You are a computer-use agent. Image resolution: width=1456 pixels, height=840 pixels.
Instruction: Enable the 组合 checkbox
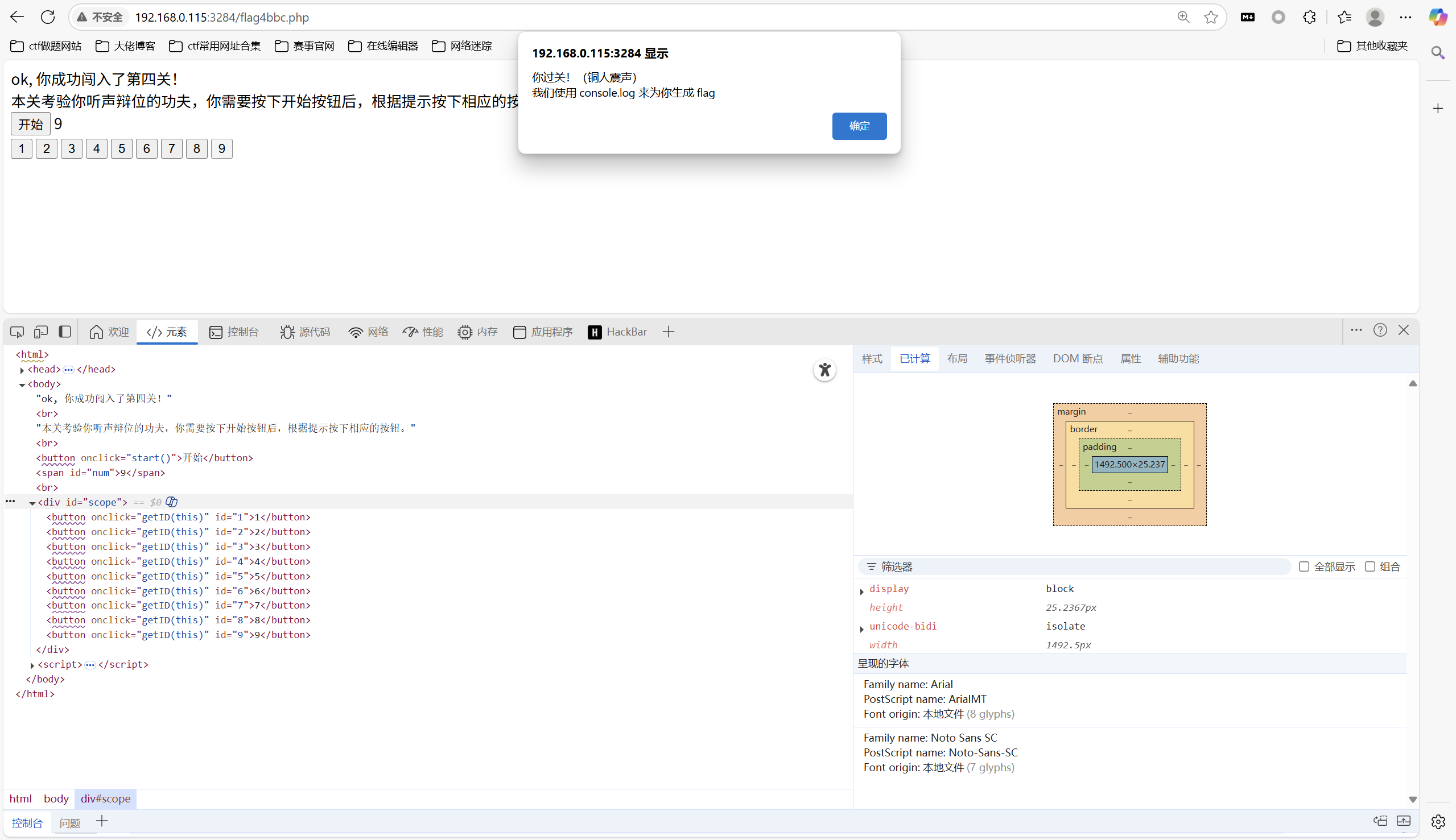(x=1370, y=566)
